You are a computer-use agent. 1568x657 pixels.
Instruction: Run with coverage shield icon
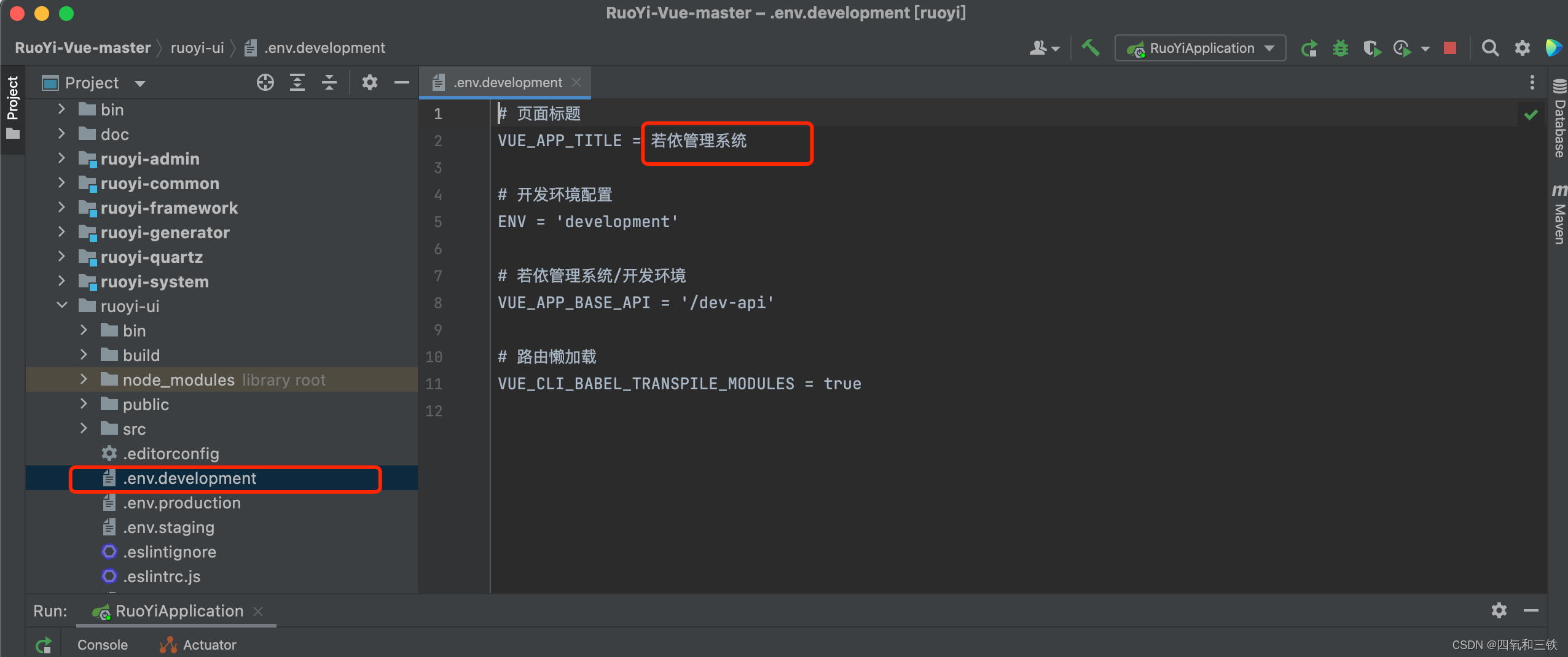(x=1371, y=48)
